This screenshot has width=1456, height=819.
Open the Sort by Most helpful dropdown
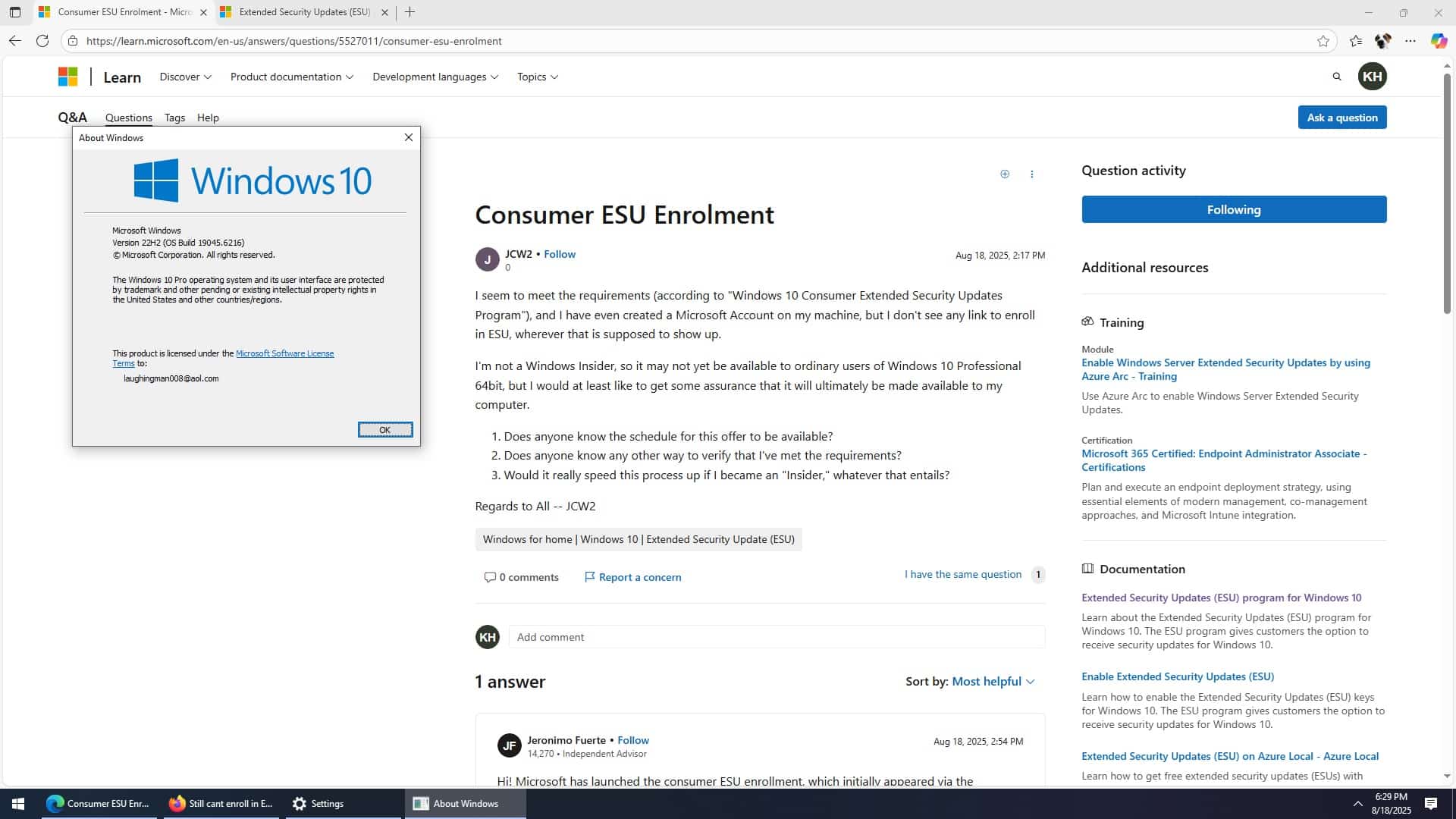click(993, 681)
